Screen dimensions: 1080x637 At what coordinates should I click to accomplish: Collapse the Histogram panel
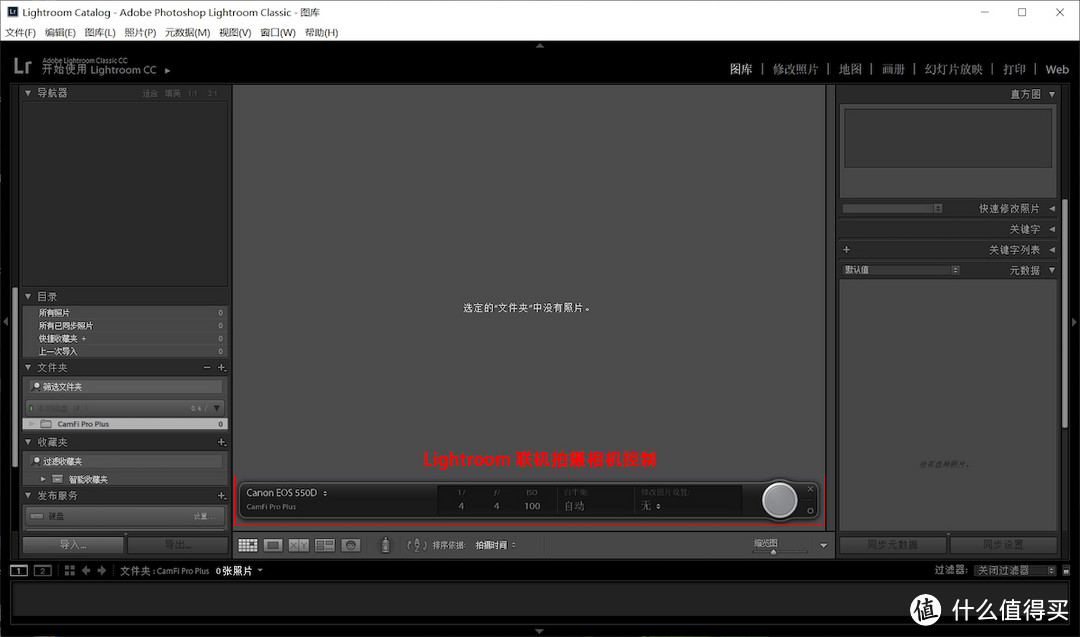[1052, 94]
